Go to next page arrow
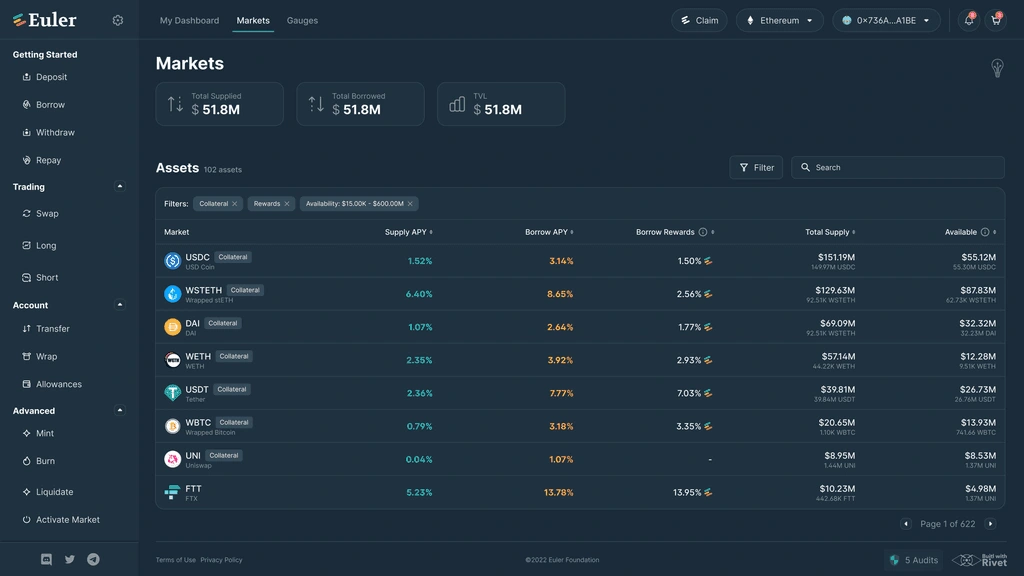1024x576 pixels. coord(990,524)
